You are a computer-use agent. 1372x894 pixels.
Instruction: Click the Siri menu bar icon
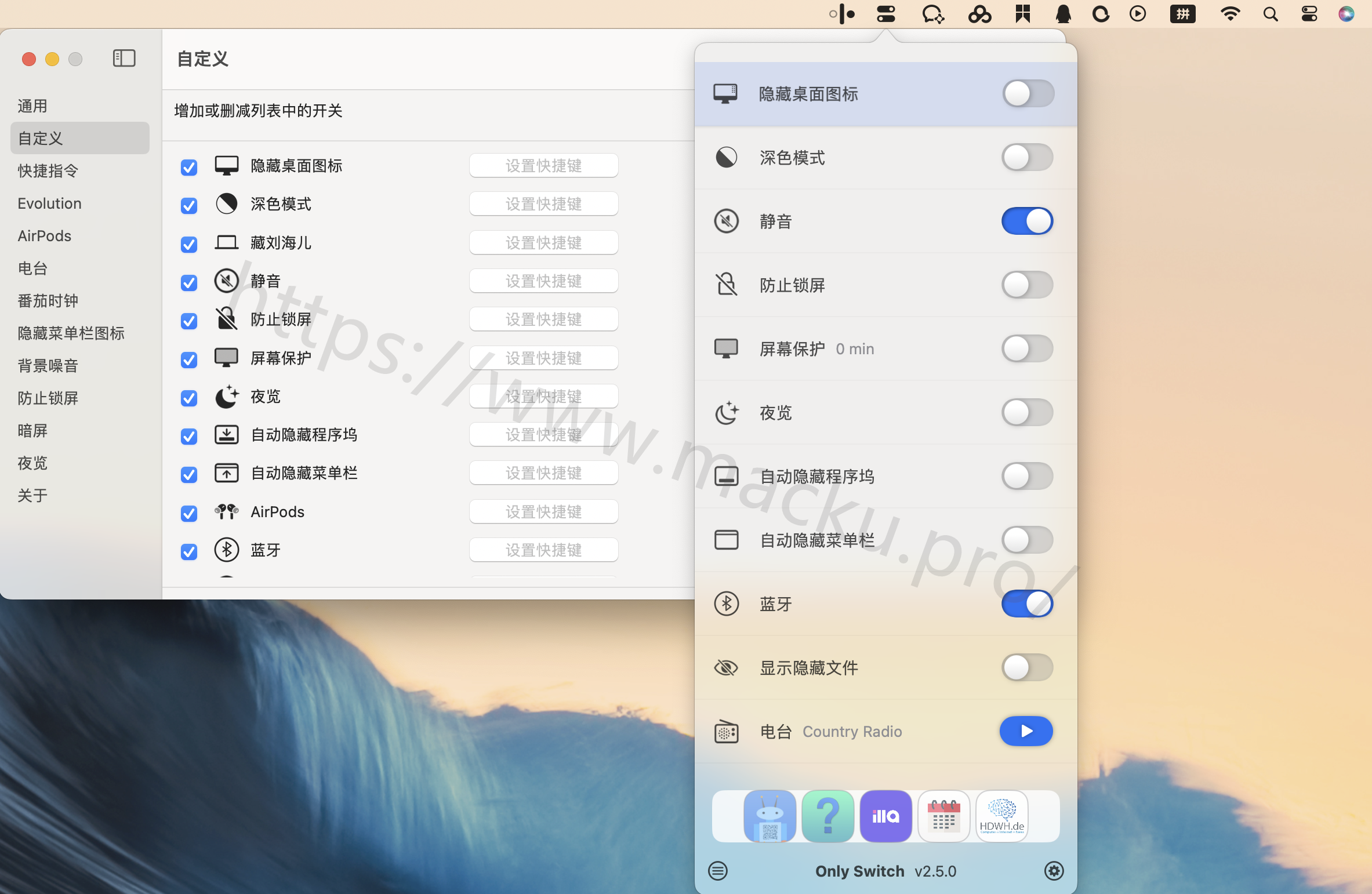(x=1346, y=14)
